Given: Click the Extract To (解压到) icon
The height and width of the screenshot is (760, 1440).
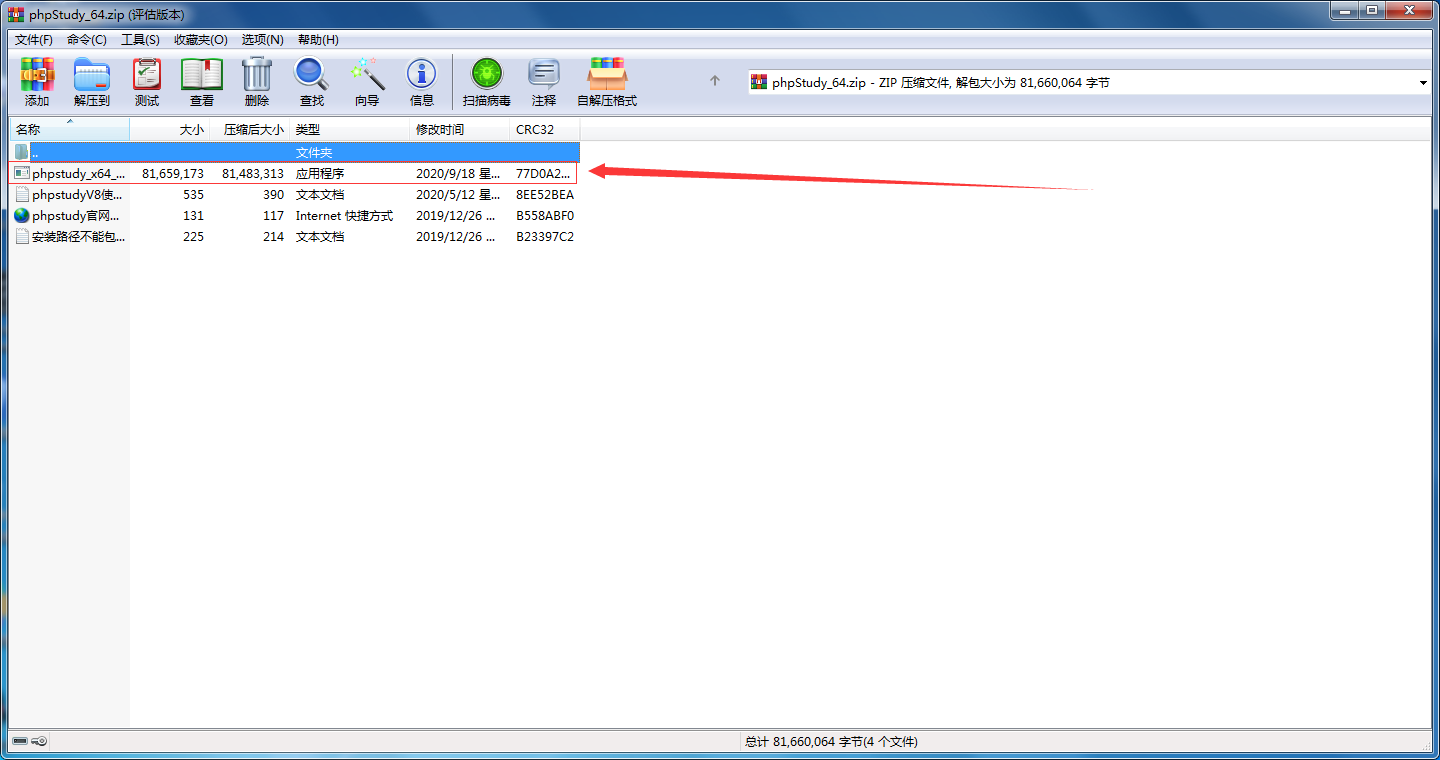Looking at the screenshot, I should pos(92,82).
